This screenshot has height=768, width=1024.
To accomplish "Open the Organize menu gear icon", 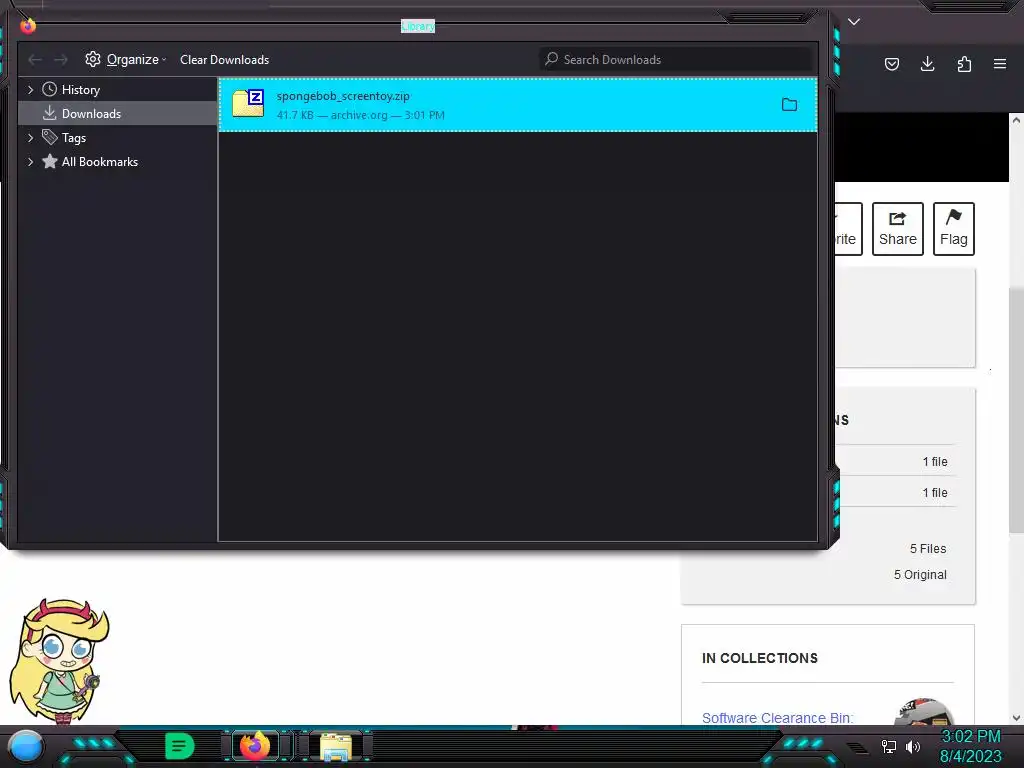I will point(93,59).
